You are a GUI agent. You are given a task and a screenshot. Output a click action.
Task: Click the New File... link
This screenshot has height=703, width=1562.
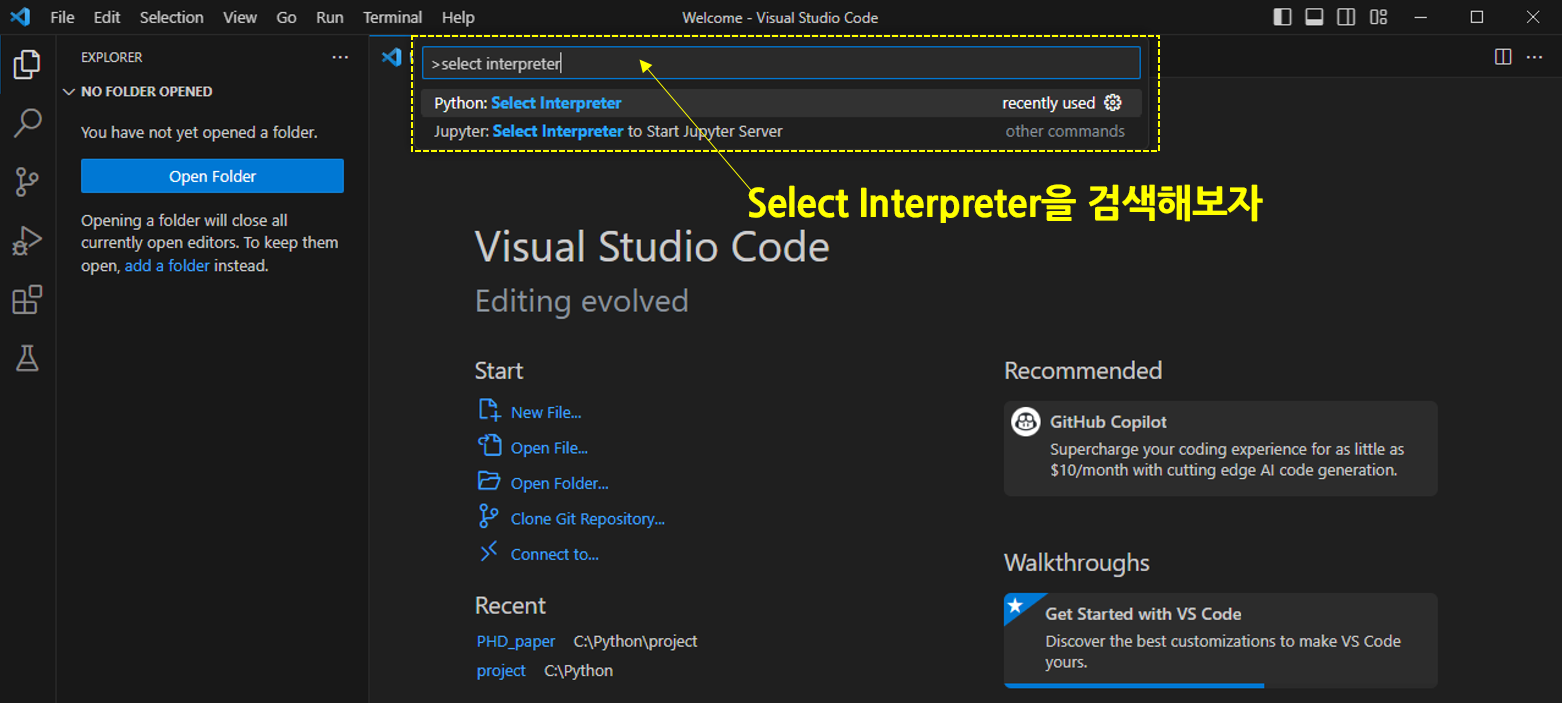546,412
